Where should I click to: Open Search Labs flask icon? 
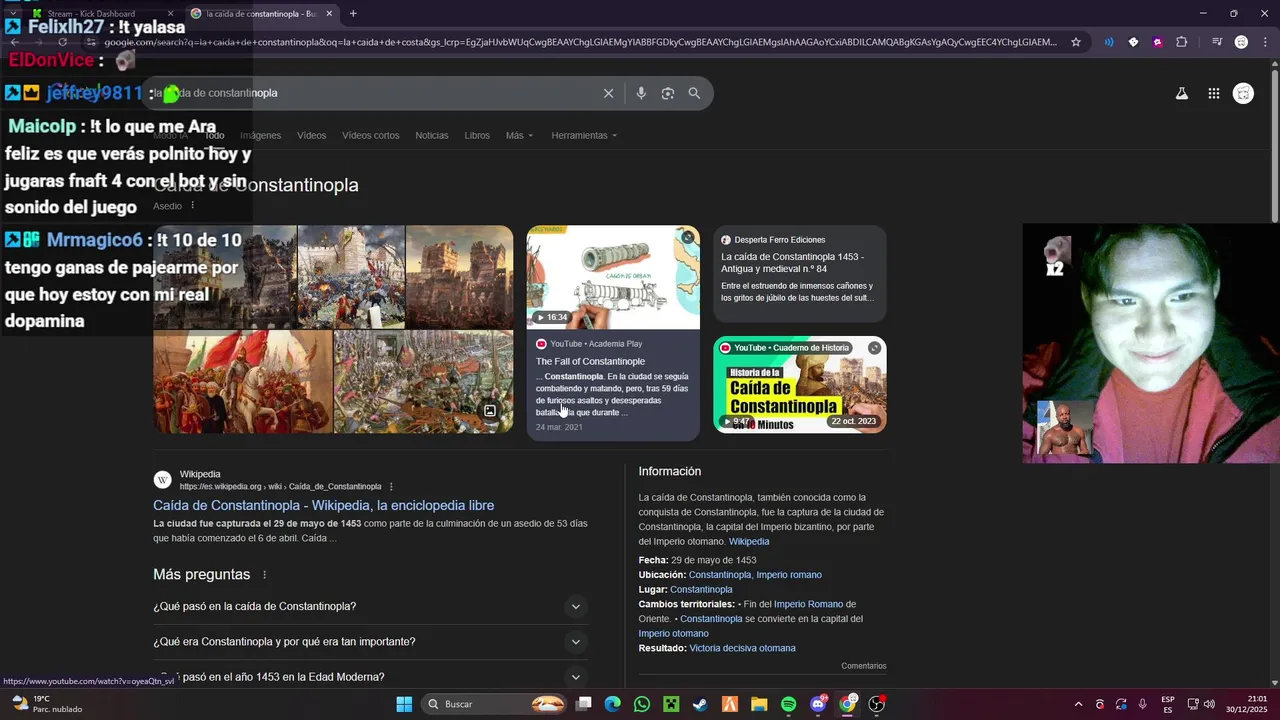[1181, 93]
